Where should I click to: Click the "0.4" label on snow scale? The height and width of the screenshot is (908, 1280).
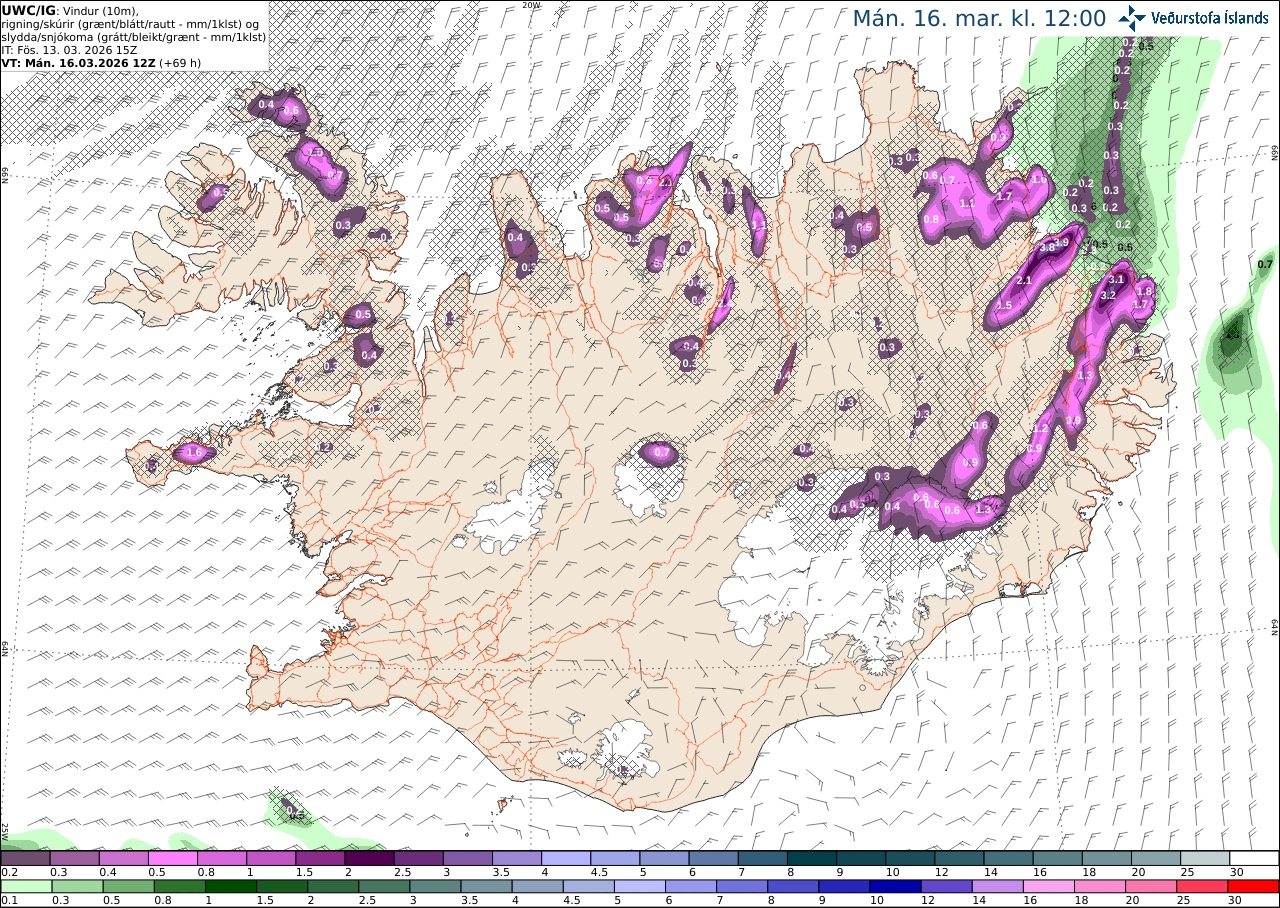tap(107, 872)
